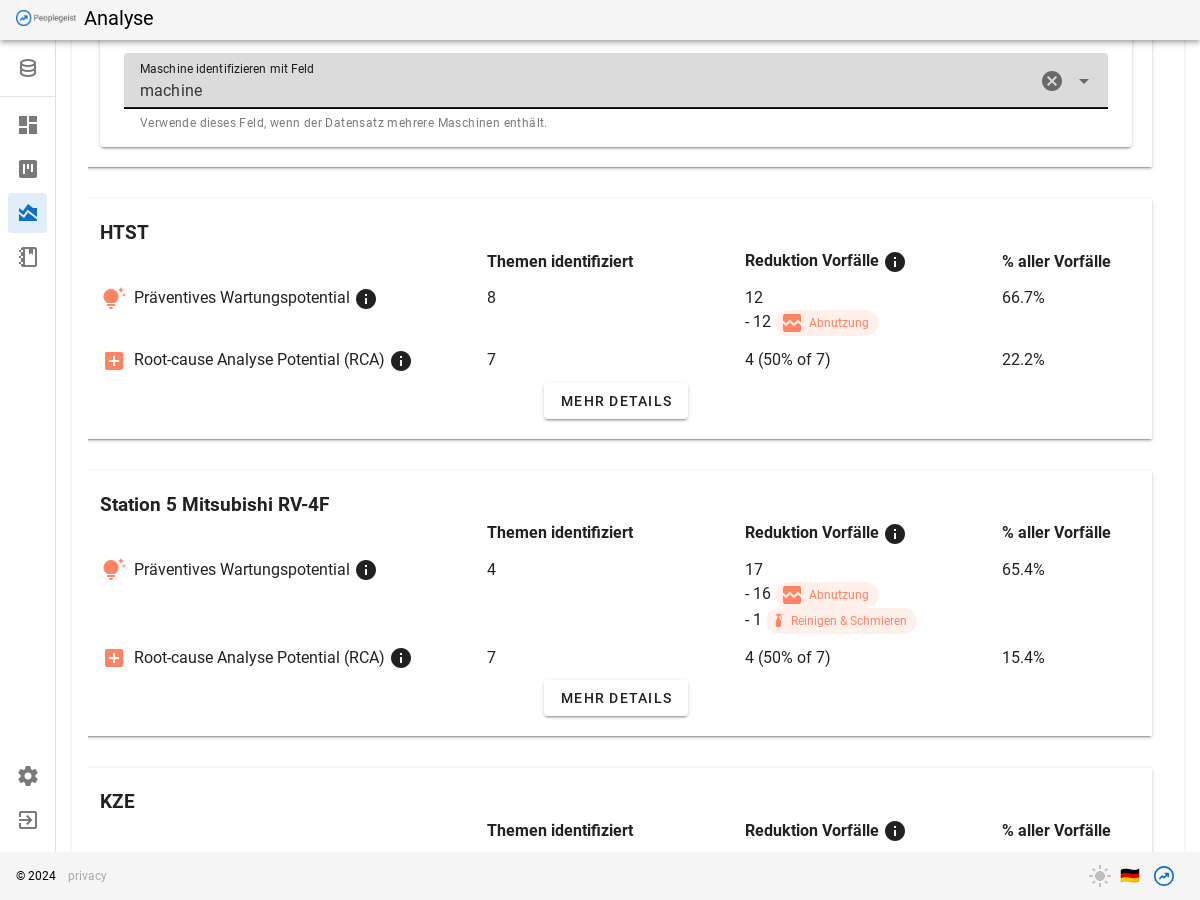Click the logout icon in sidebar

[28, 820]
